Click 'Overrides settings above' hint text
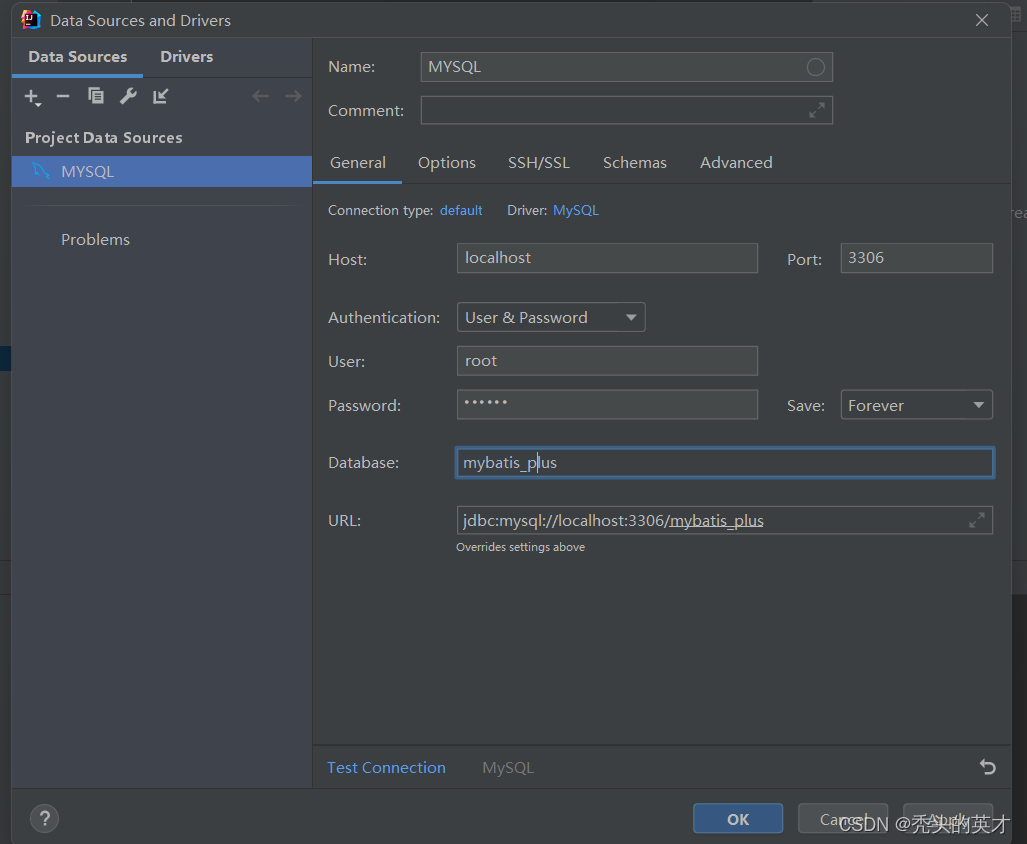 tap(521, 547)
